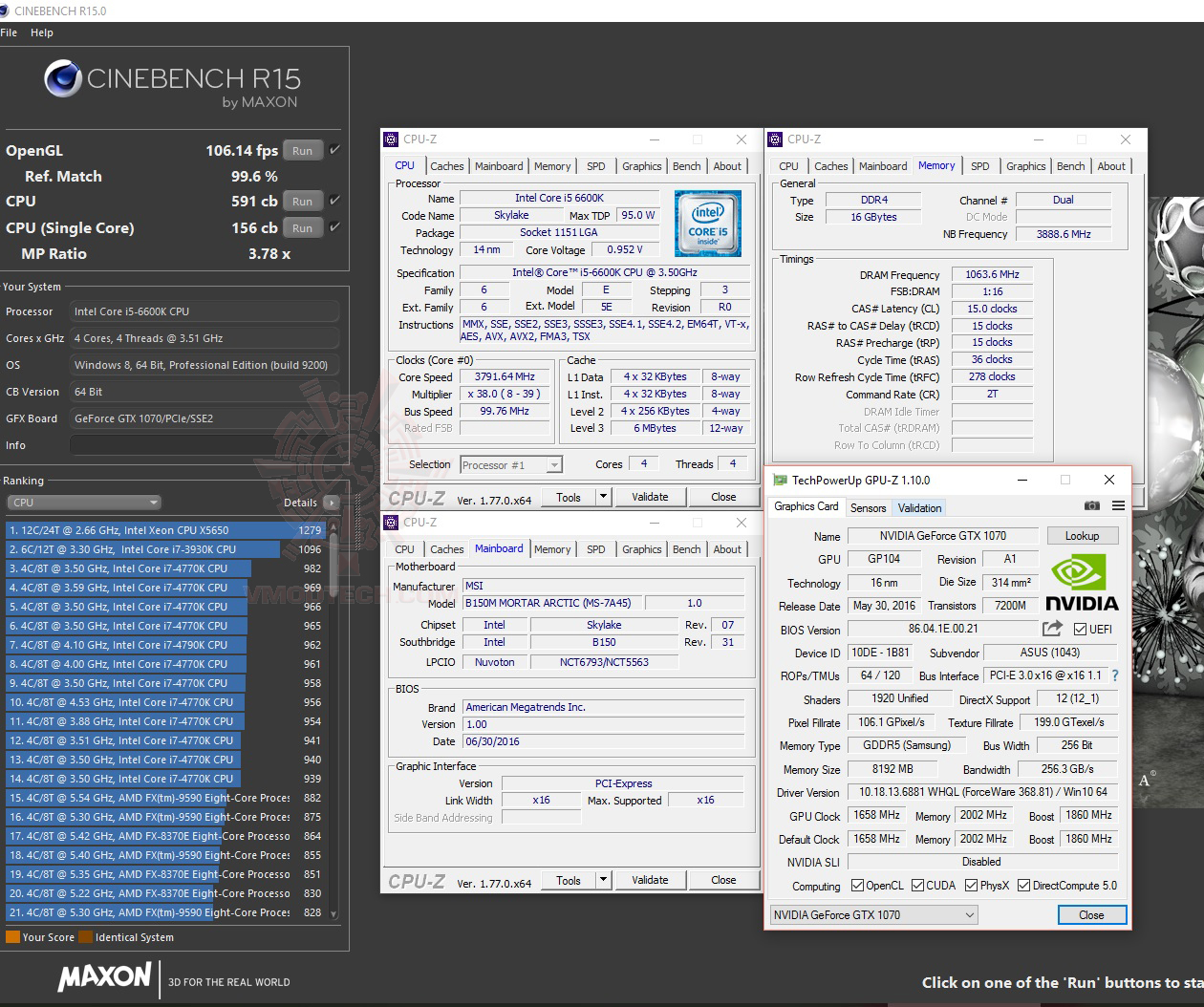This screenshot has width=1204, height=1007.
Task: Click the DRAM Frequency 1063.6 MHz value
Action: 993,274
